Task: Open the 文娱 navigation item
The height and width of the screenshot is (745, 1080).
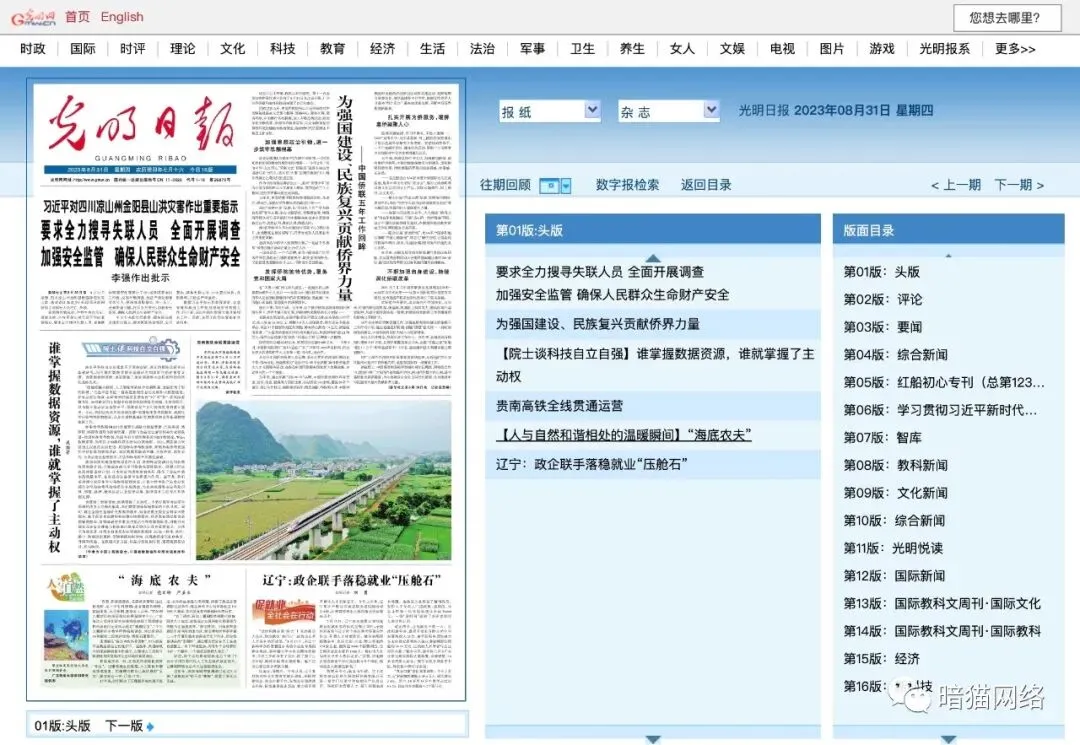Action: coord(731,49)
